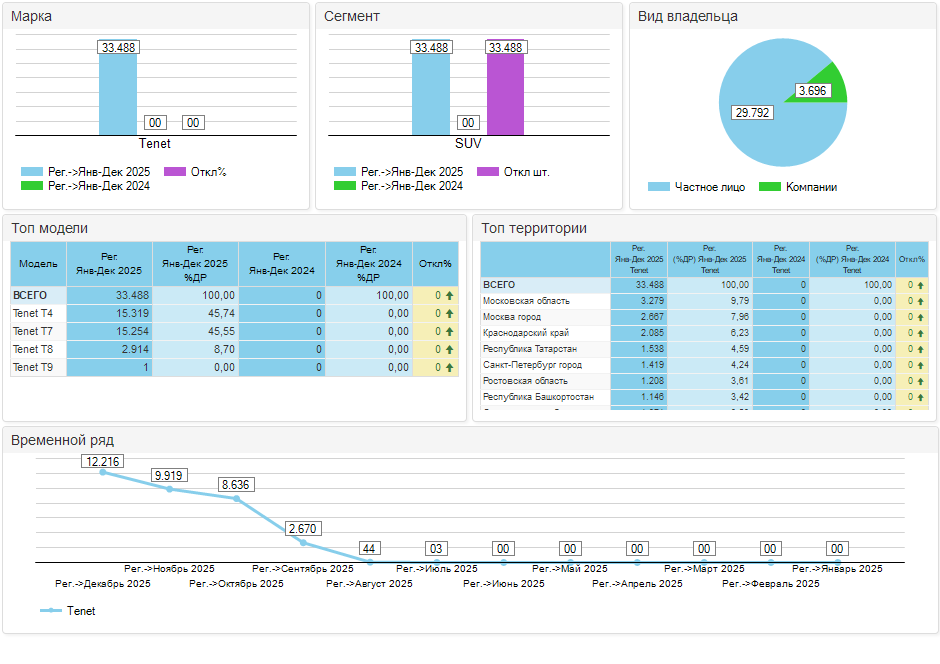
Task: Click the 12.216 December data point
Action: point(103,471)
